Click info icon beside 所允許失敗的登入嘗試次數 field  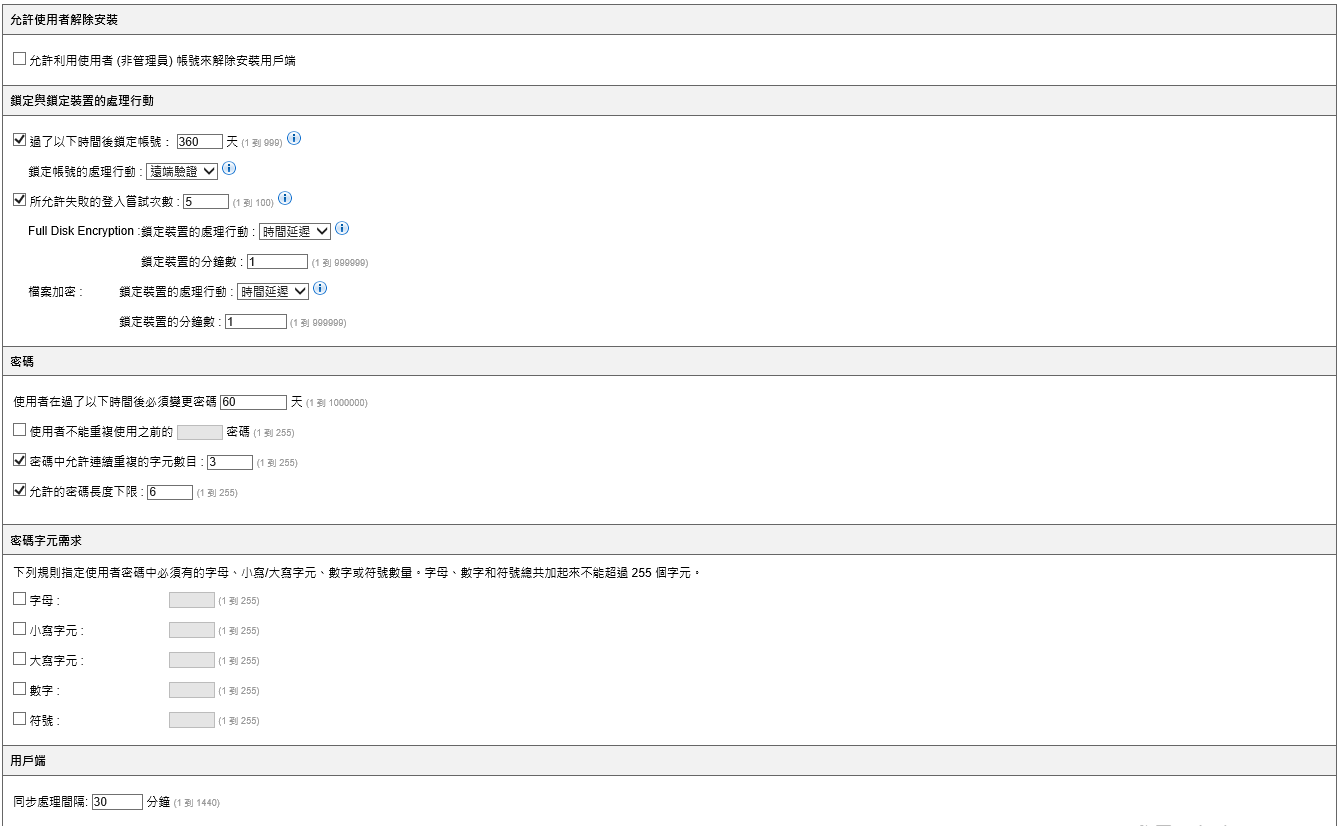point(285,199)
